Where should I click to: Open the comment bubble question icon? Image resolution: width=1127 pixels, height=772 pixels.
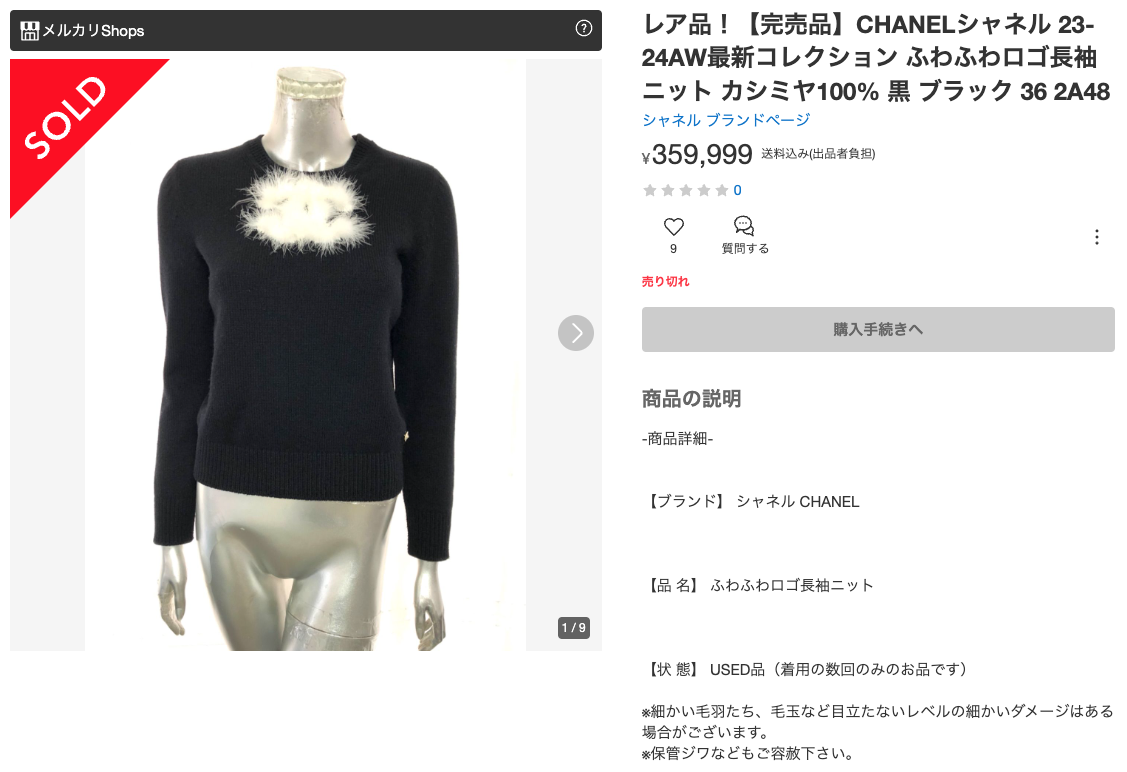pyautogui.click(x=744, y=226)
